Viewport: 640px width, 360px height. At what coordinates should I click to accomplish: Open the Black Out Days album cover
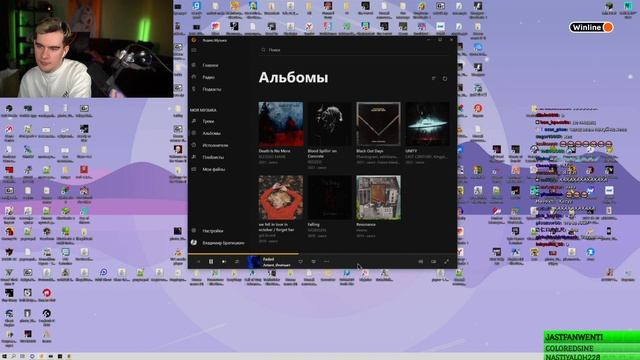coord(378,124)
